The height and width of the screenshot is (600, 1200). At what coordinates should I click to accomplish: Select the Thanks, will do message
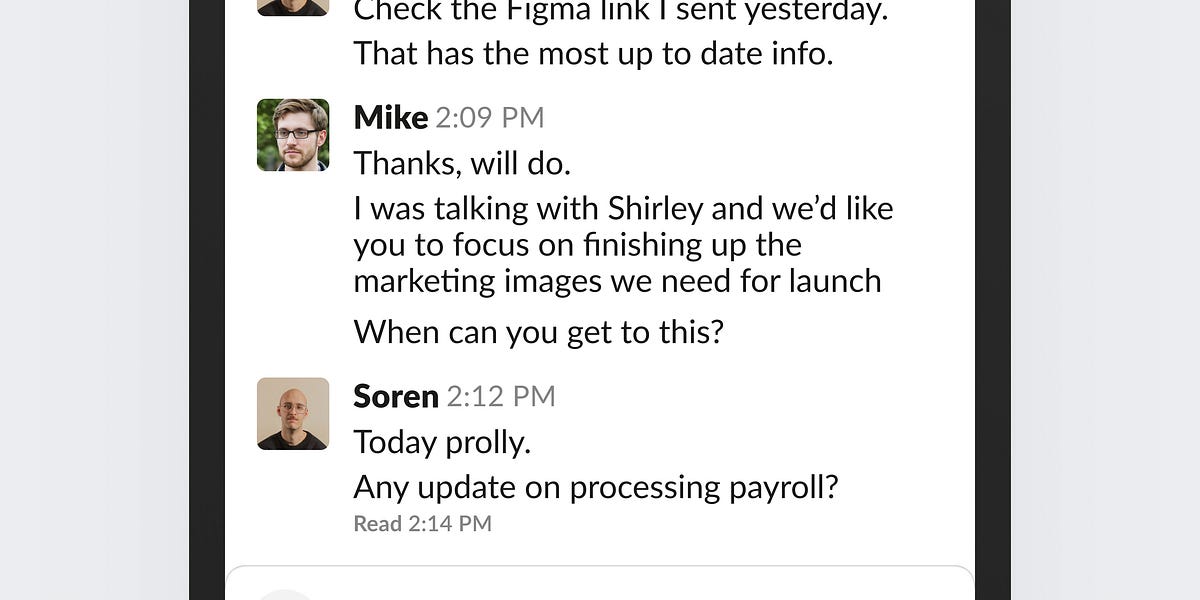[462, 162]
